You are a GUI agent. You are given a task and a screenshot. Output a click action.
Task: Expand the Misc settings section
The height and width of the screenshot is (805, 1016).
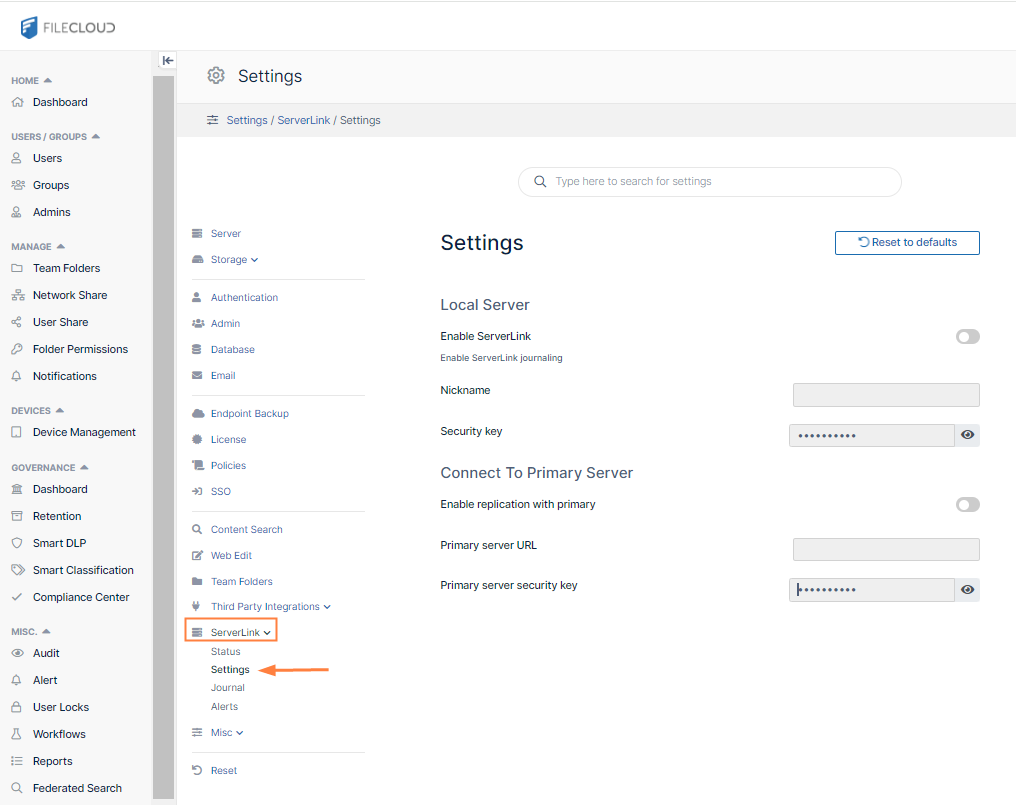226,733
